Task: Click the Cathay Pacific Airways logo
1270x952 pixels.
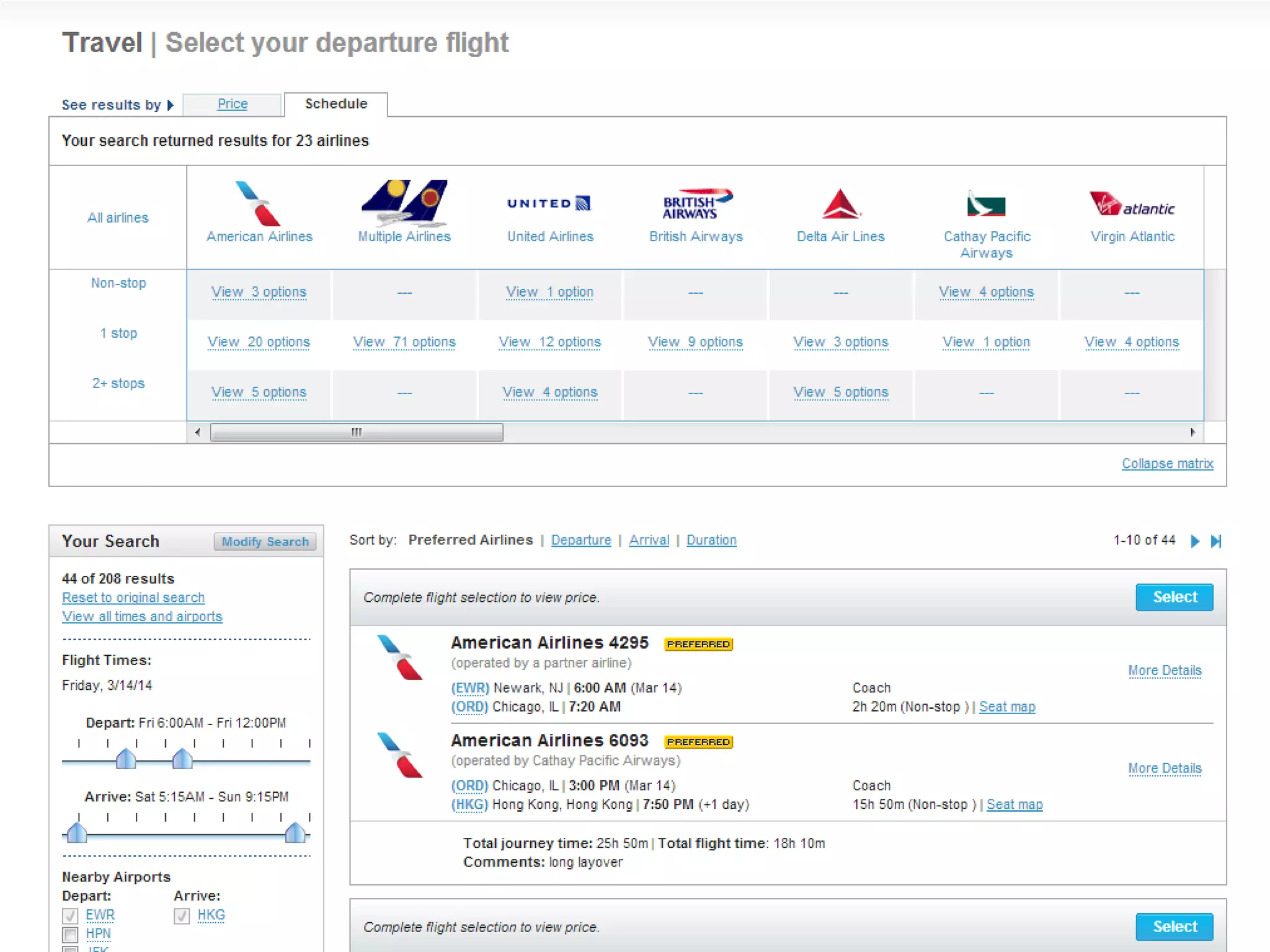Action: click(986, 203)
